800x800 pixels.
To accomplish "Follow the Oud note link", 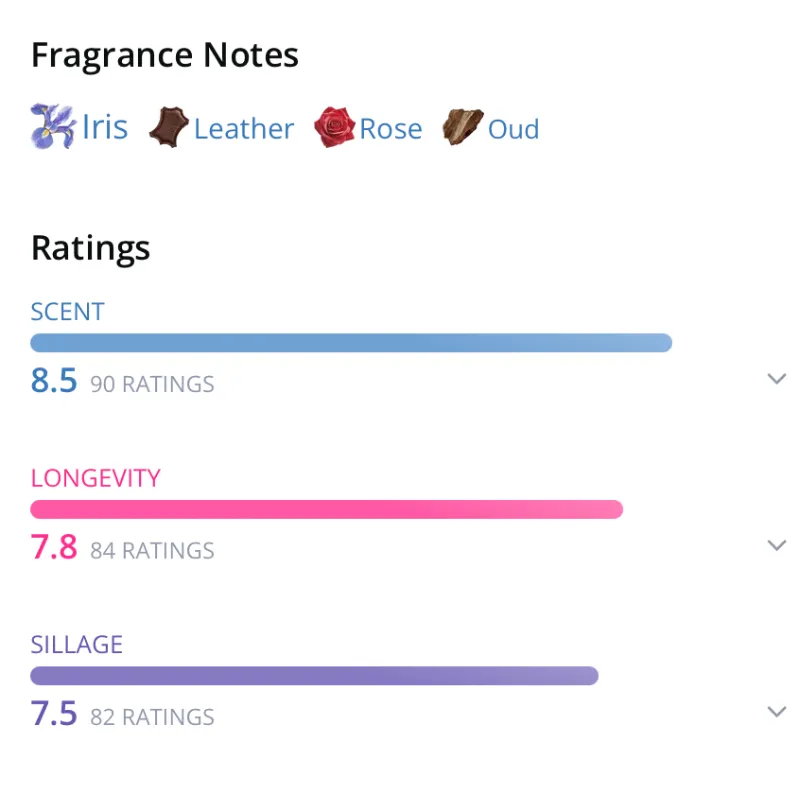I will coord(513,129).
